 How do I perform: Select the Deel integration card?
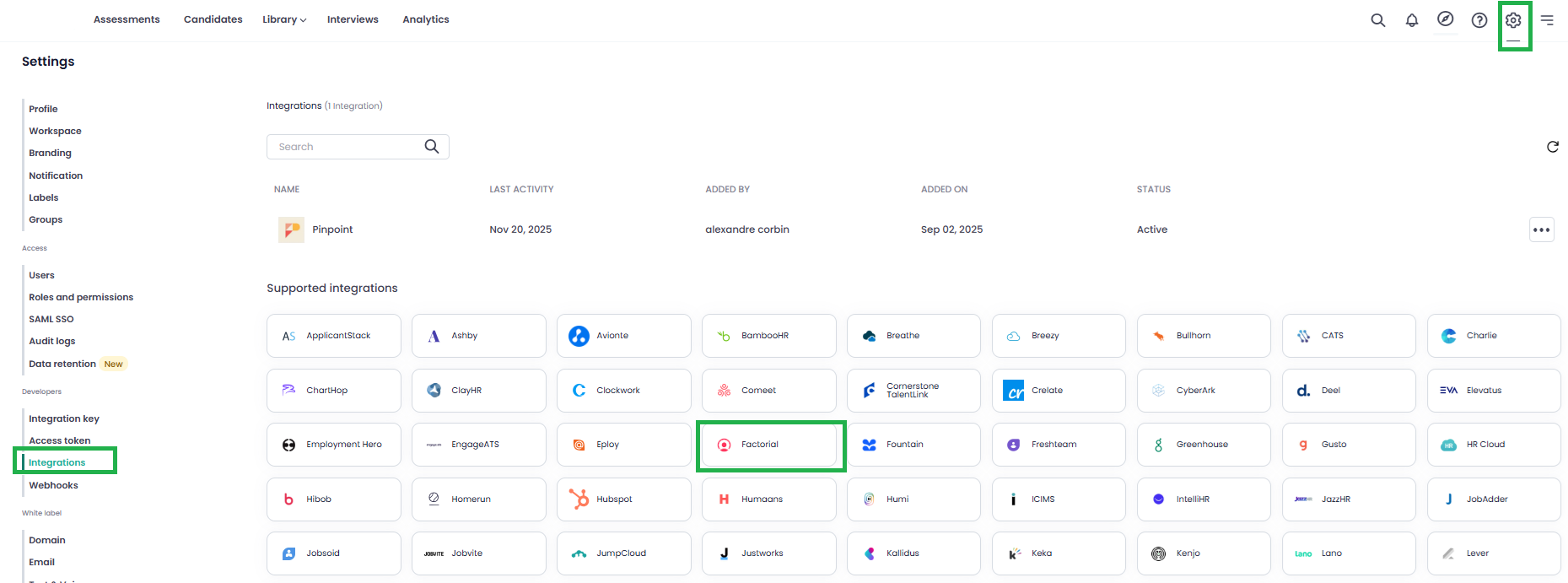[1349, 390]
